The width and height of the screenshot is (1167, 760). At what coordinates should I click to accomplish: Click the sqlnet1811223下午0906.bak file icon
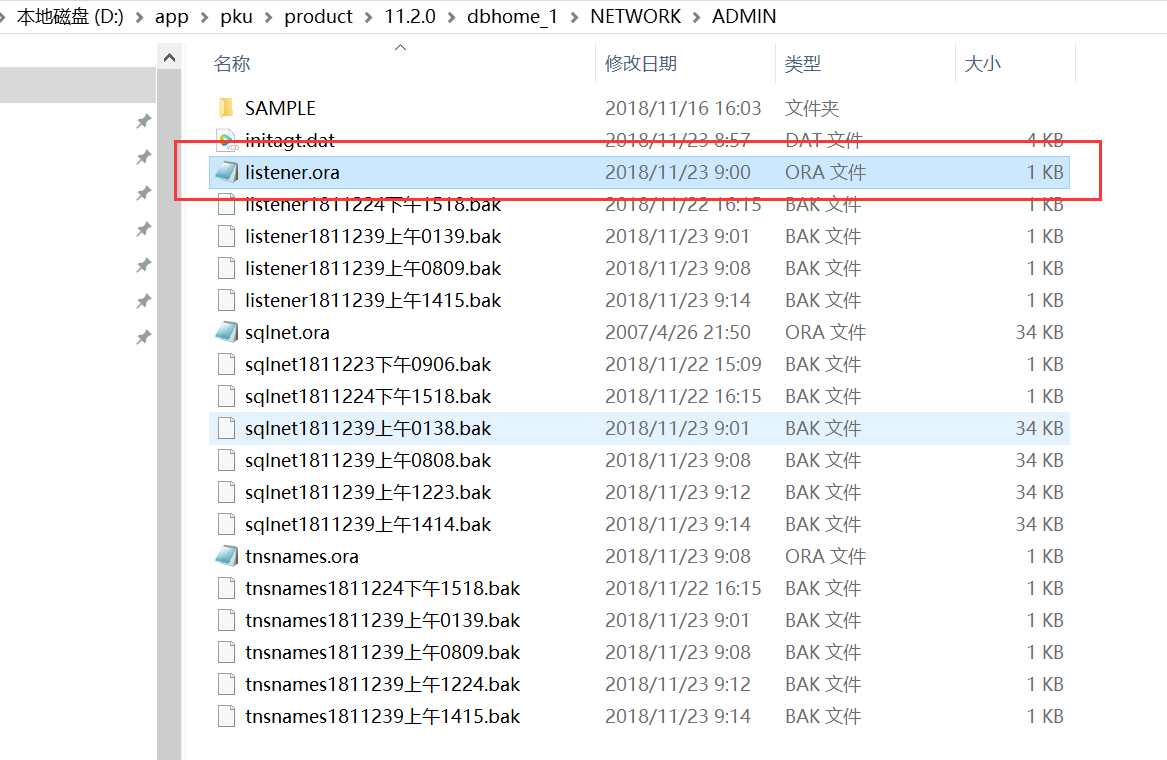click(226, 365)
